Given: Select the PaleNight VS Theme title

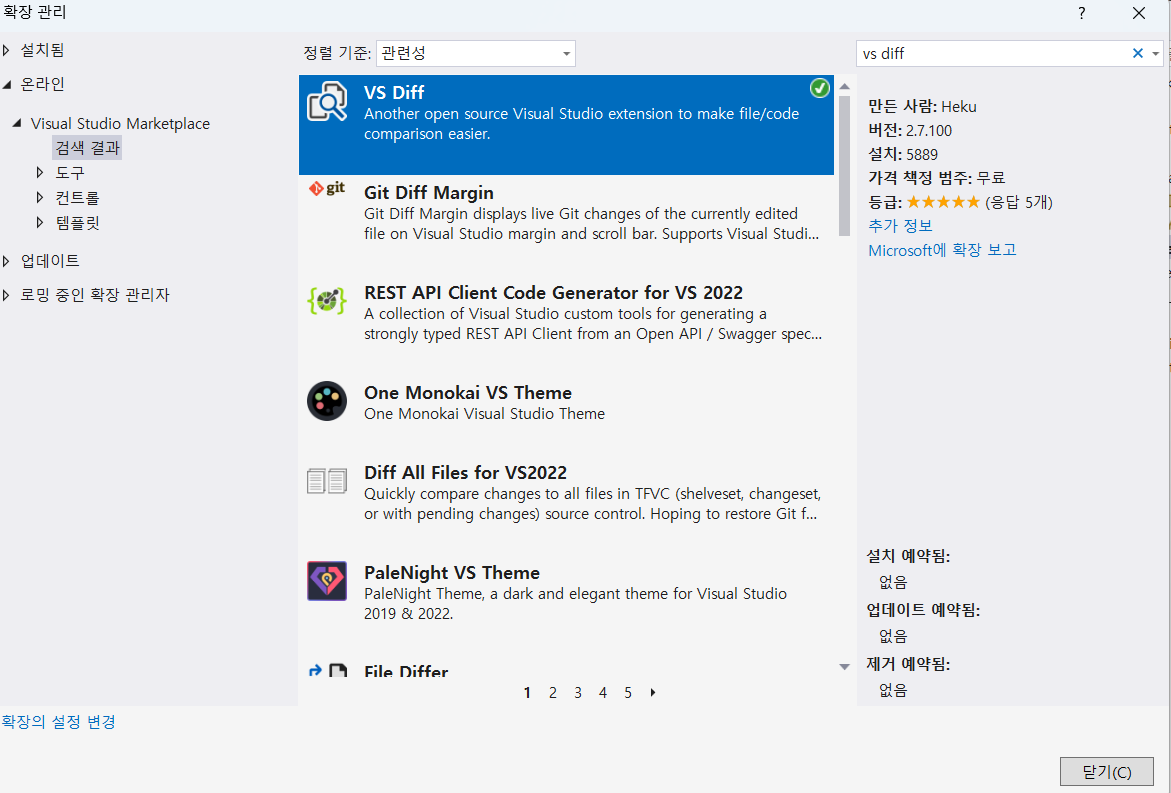Looking at the screenshot, I should click(x=452, y=573).
